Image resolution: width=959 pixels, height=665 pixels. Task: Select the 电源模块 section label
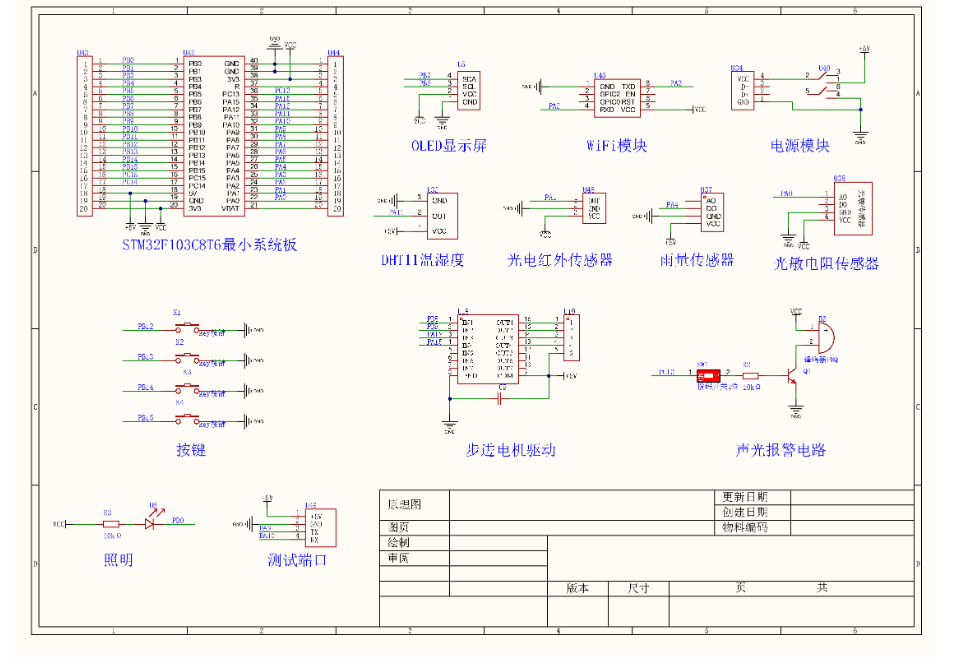(799, 146)
